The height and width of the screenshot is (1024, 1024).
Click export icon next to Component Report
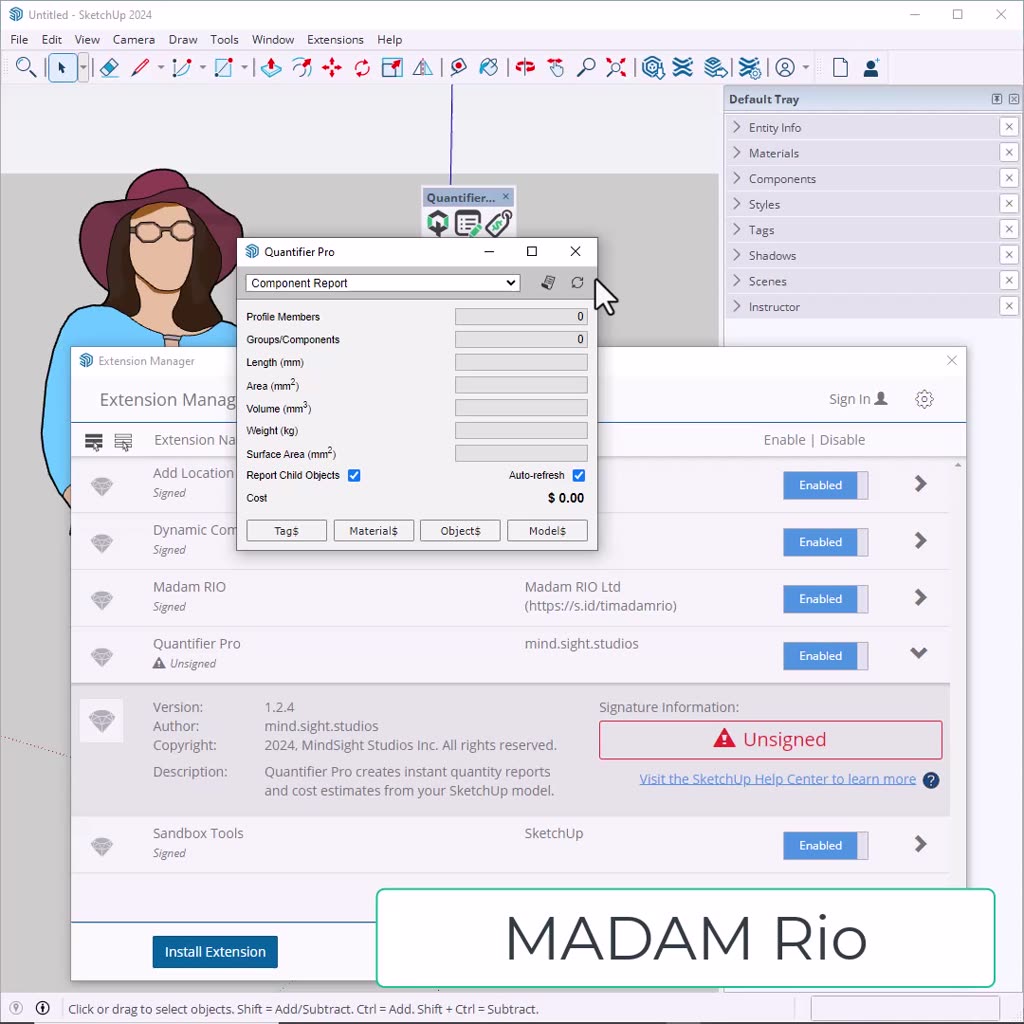point(548,283)
